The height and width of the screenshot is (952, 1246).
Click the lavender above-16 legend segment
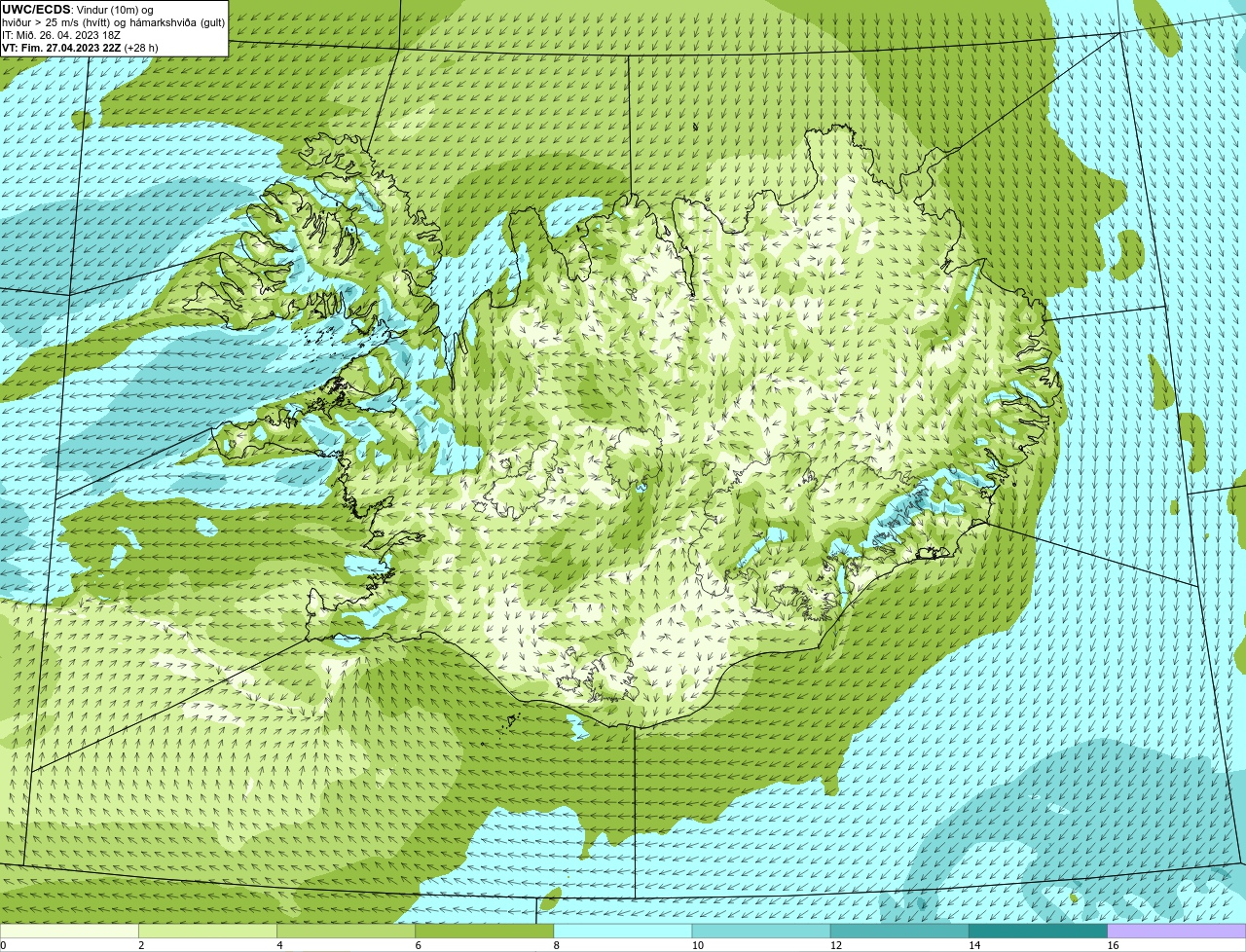coord(1177,932)
